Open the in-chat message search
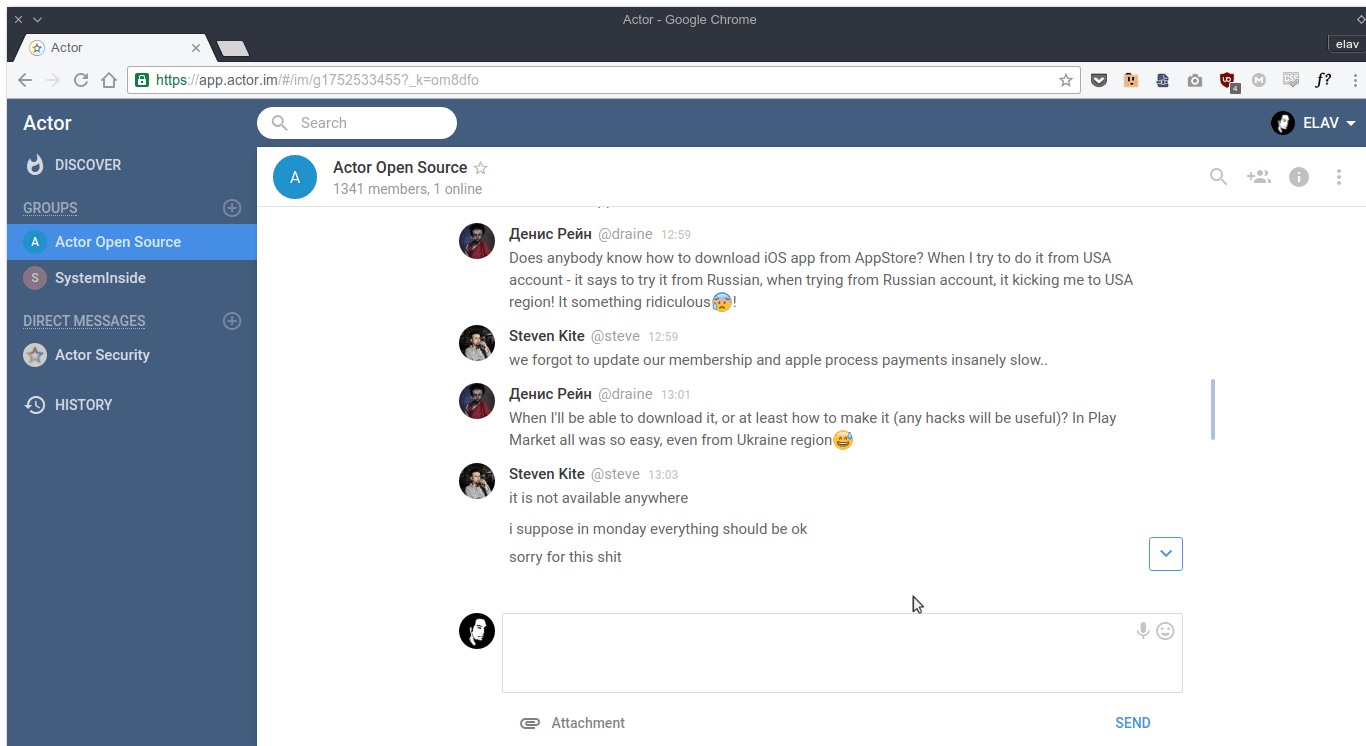The image size is (1366, 746). (x=1218, y=176)
